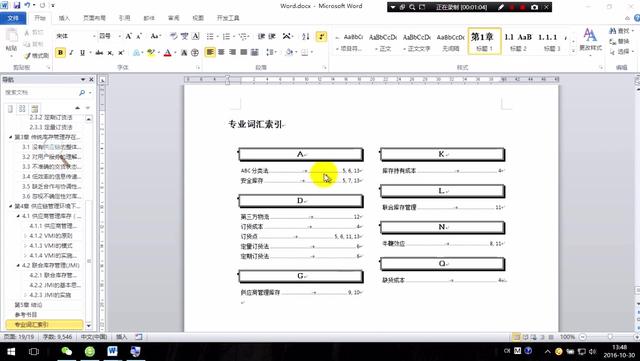Viewport: 640px width, 361px height.
Task: Click the enclosed character (circled 字) icon
Action: coord(195,53)
